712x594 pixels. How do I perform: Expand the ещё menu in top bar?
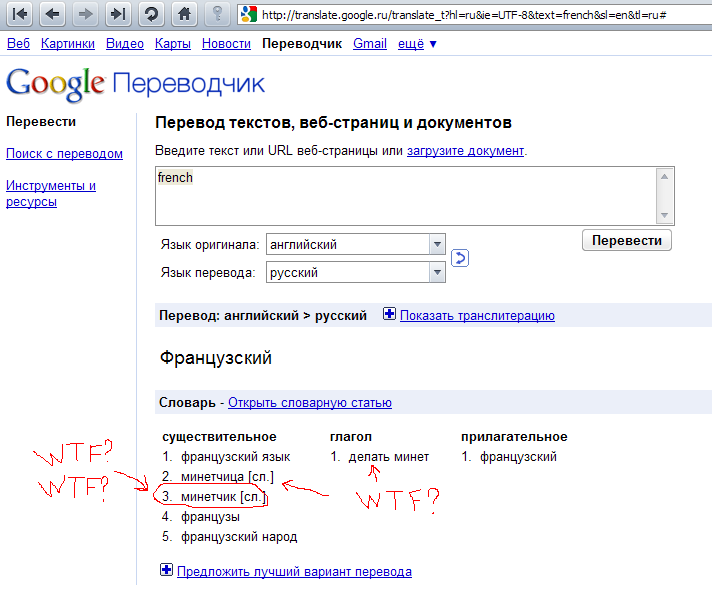pyautogui.click(x=417, y=44)
